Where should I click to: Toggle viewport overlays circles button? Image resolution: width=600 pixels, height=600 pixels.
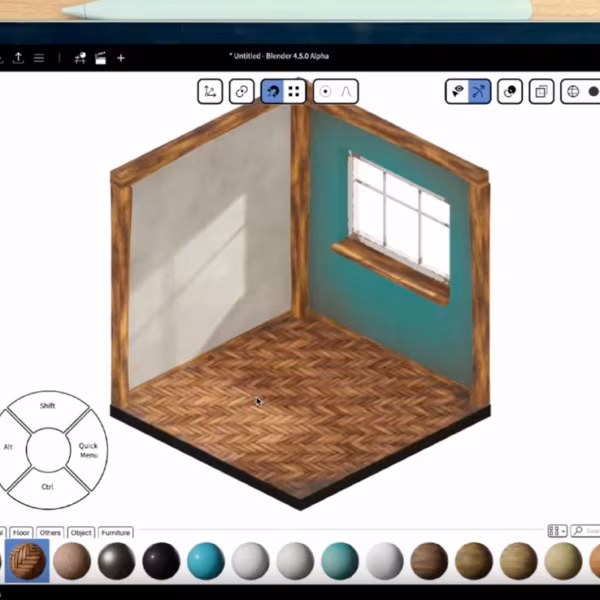[x=510, y=91]
